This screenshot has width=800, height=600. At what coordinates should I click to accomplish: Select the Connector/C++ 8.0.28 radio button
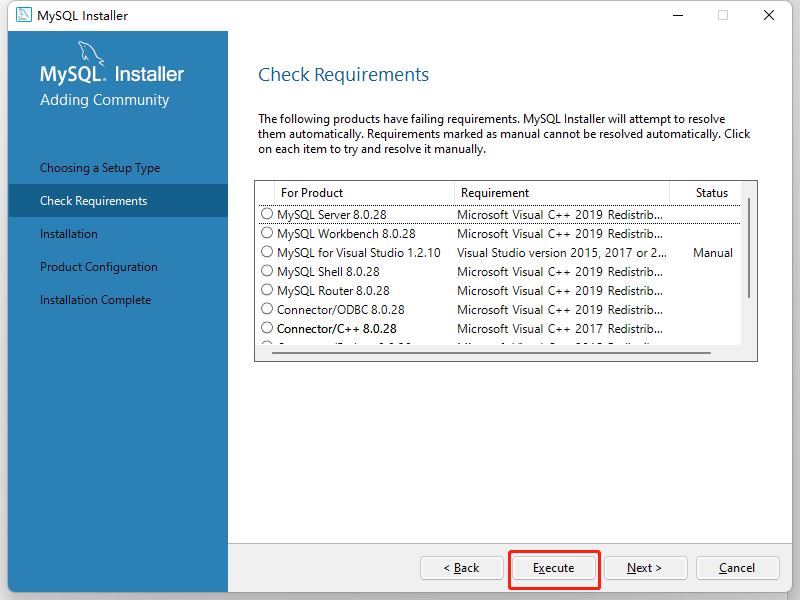267,328
